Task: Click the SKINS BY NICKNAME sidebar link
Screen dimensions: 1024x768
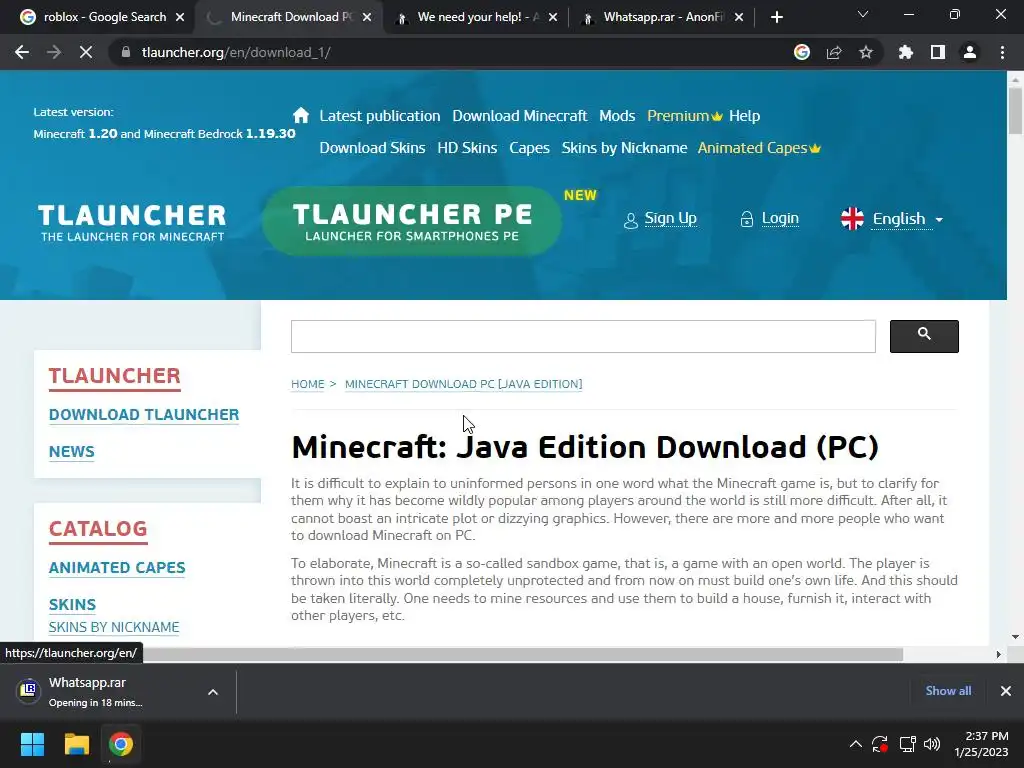Action: (114, 627)
